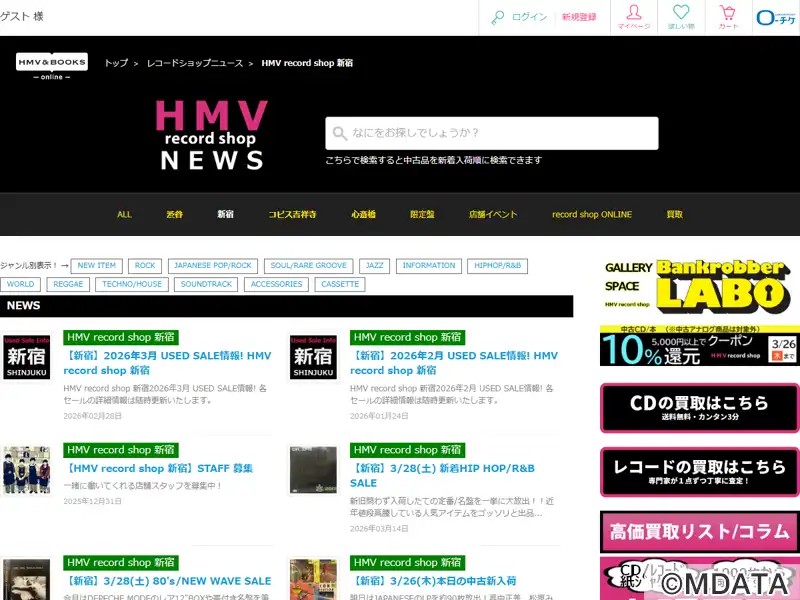Open Bankrobber LABO gallery banner
Screen dimensions: 800x600
[x=699, y=286]
